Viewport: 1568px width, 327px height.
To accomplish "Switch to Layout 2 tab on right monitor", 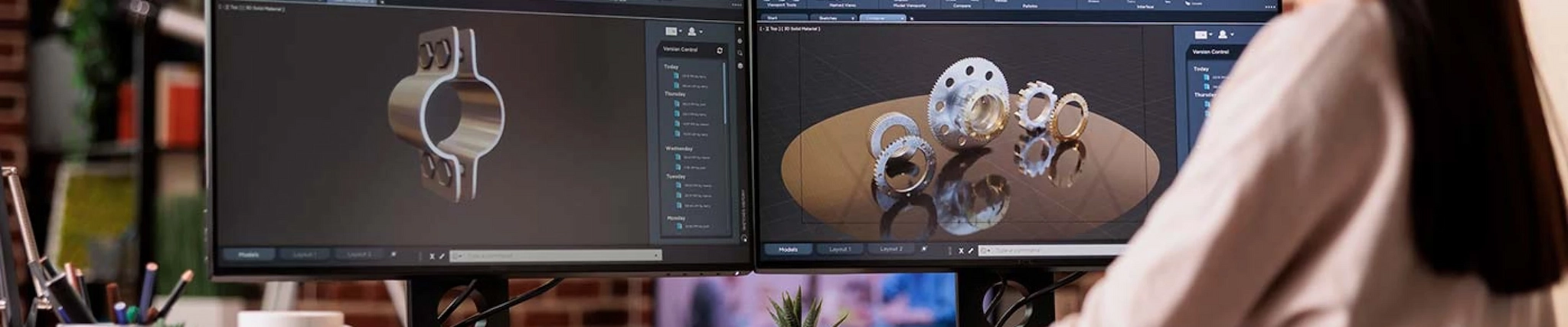I will (891, 249).
